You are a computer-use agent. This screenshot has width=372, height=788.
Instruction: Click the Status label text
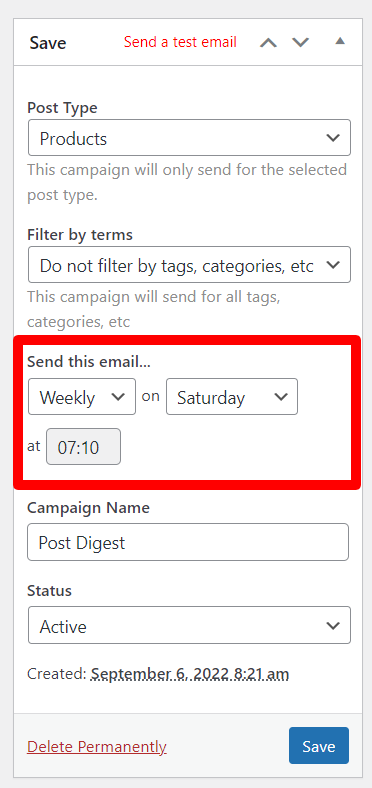(49, 590)
